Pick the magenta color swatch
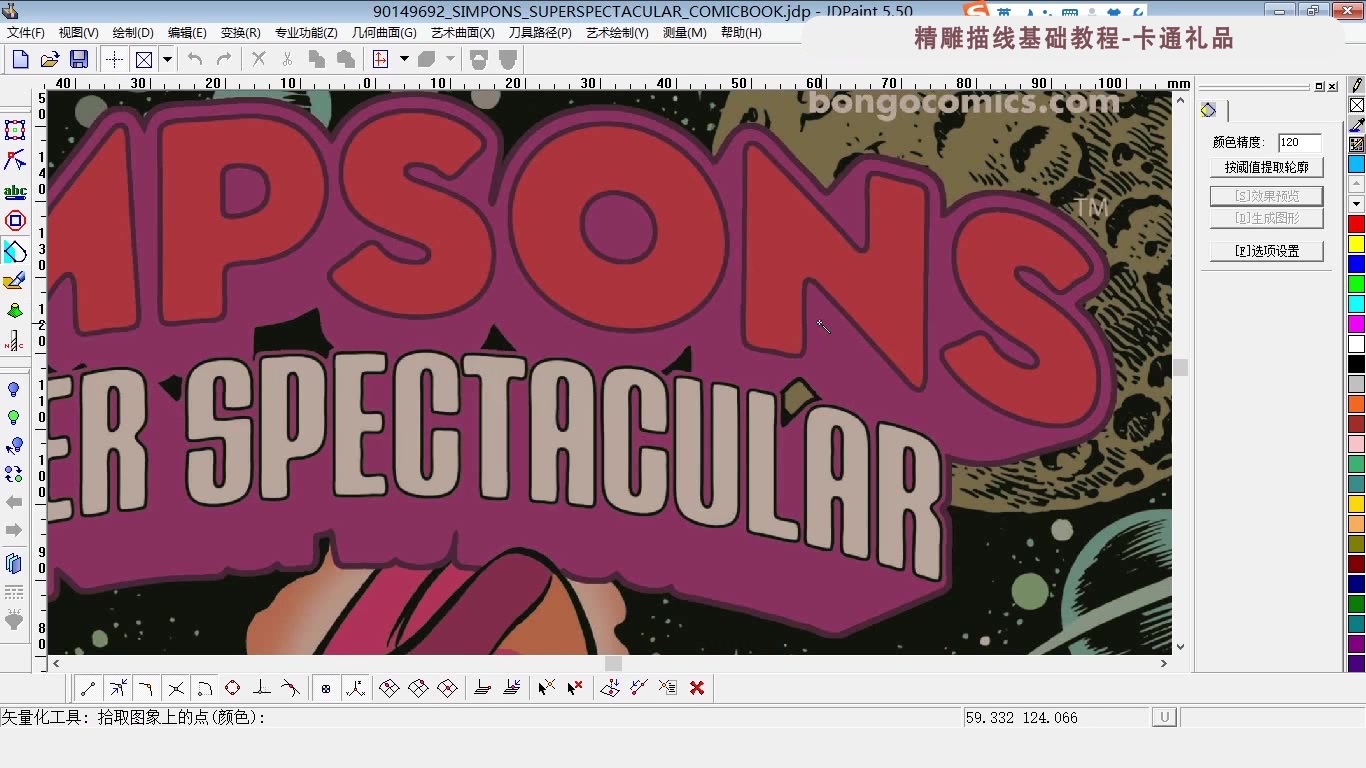1366x768 pixels. coord(1356,323)
